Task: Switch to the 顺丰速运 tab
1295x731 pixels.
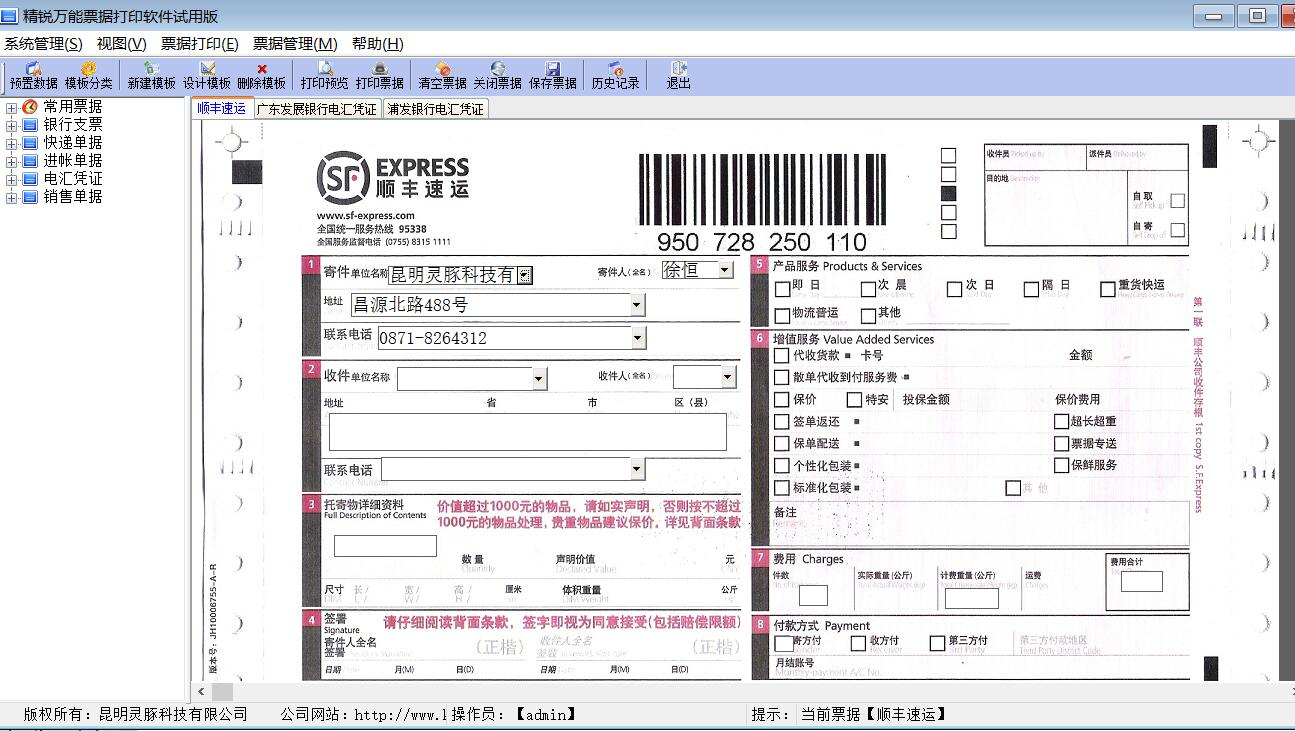Action: tap(221, 108)
